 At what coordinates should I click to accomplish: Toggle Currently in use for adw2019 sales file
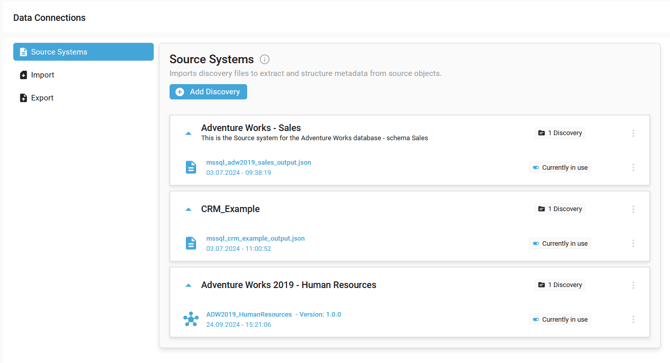click(535, 167)
